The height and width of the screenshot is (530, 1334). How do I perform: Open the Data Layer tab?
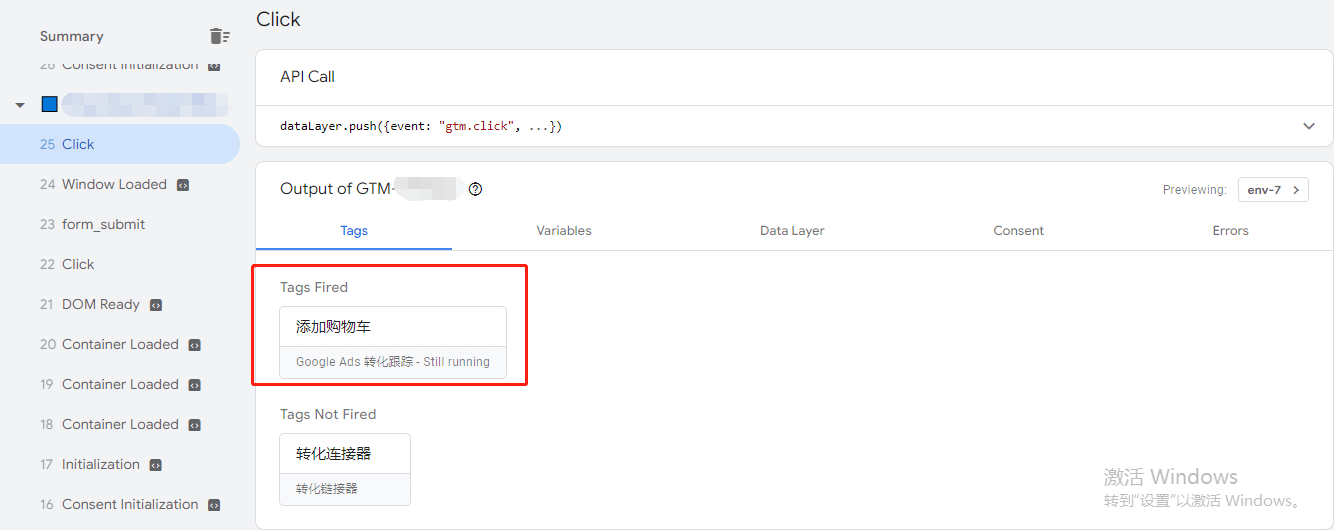coord(792,231)
